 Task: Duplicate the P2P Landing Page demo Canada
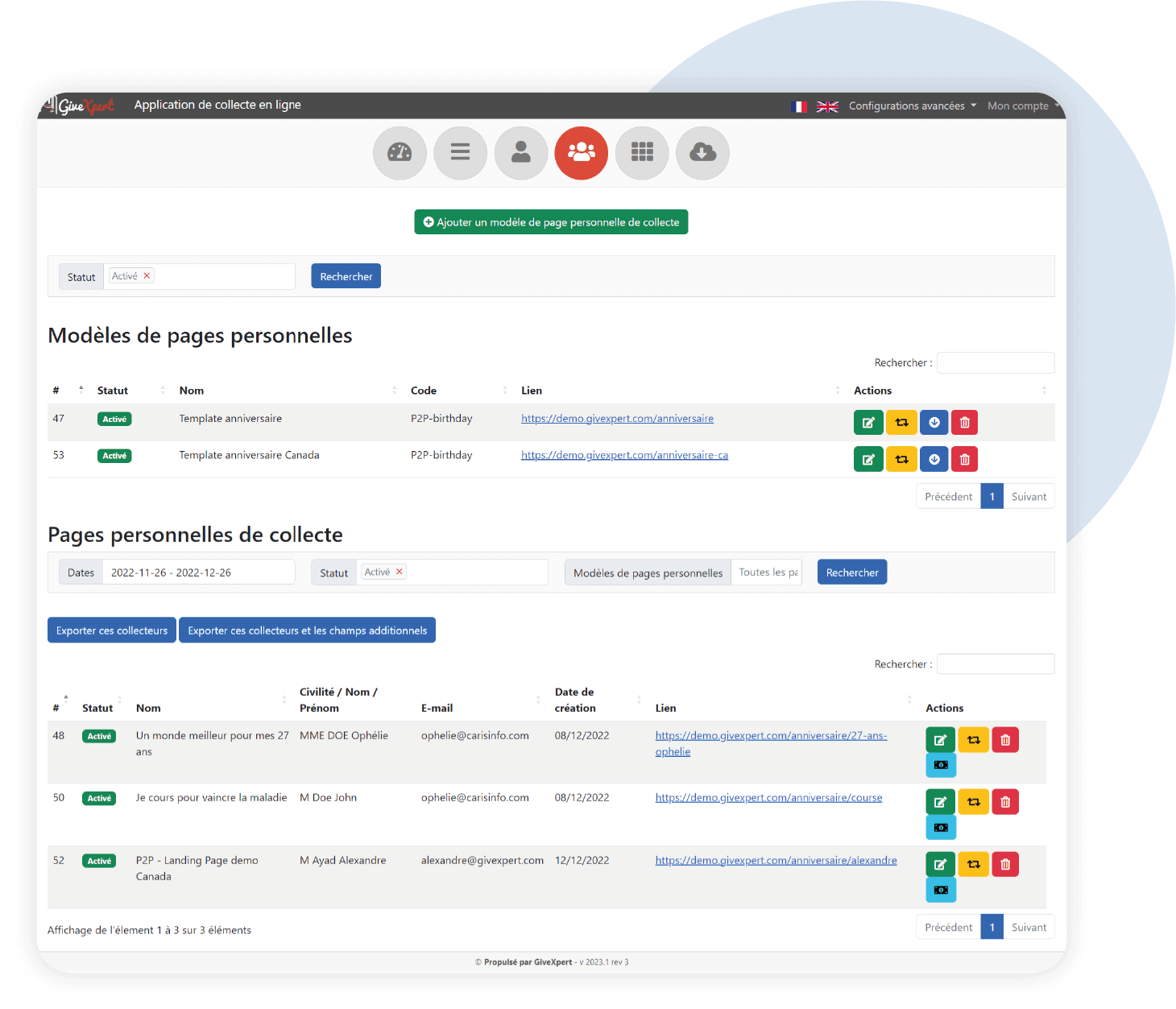(x=973, y=864)
